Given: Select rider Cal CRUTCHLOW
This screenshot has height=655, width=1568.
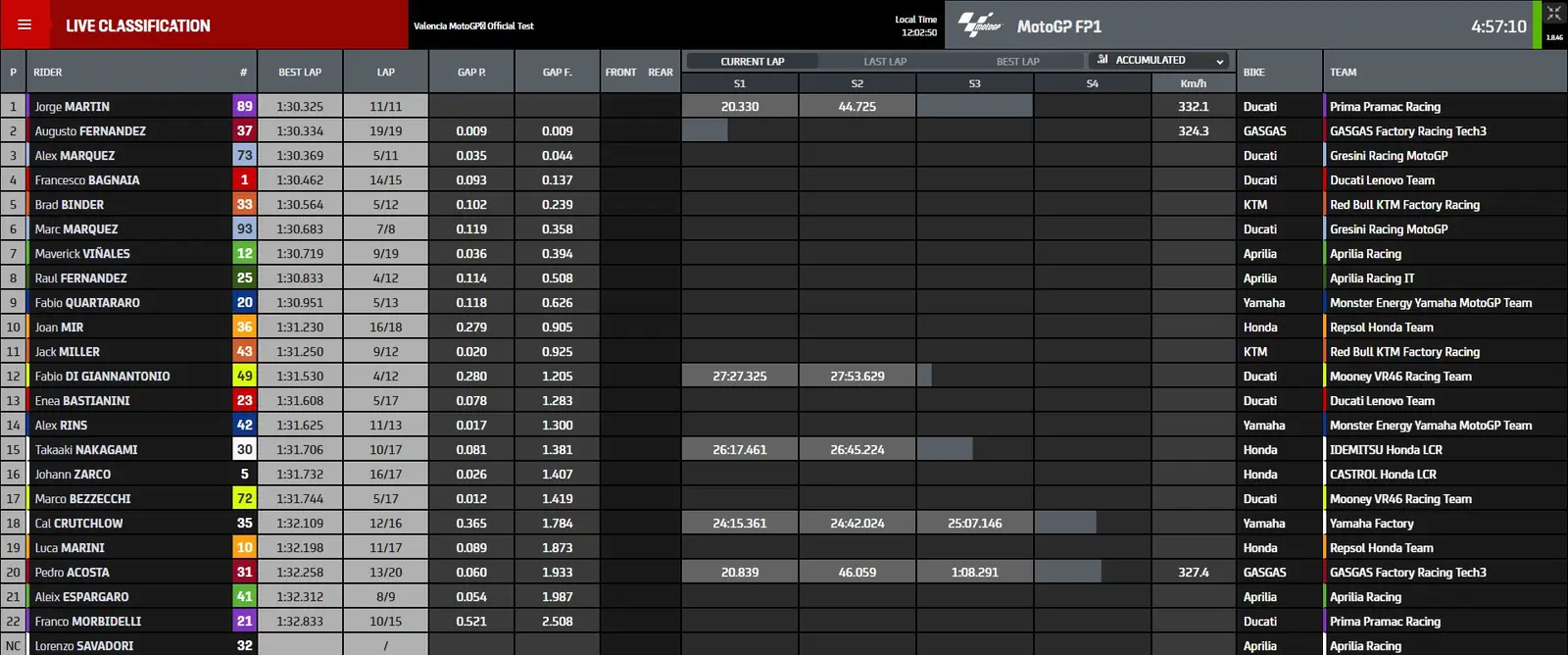Looking at the screenshot, I should [78, 523].
